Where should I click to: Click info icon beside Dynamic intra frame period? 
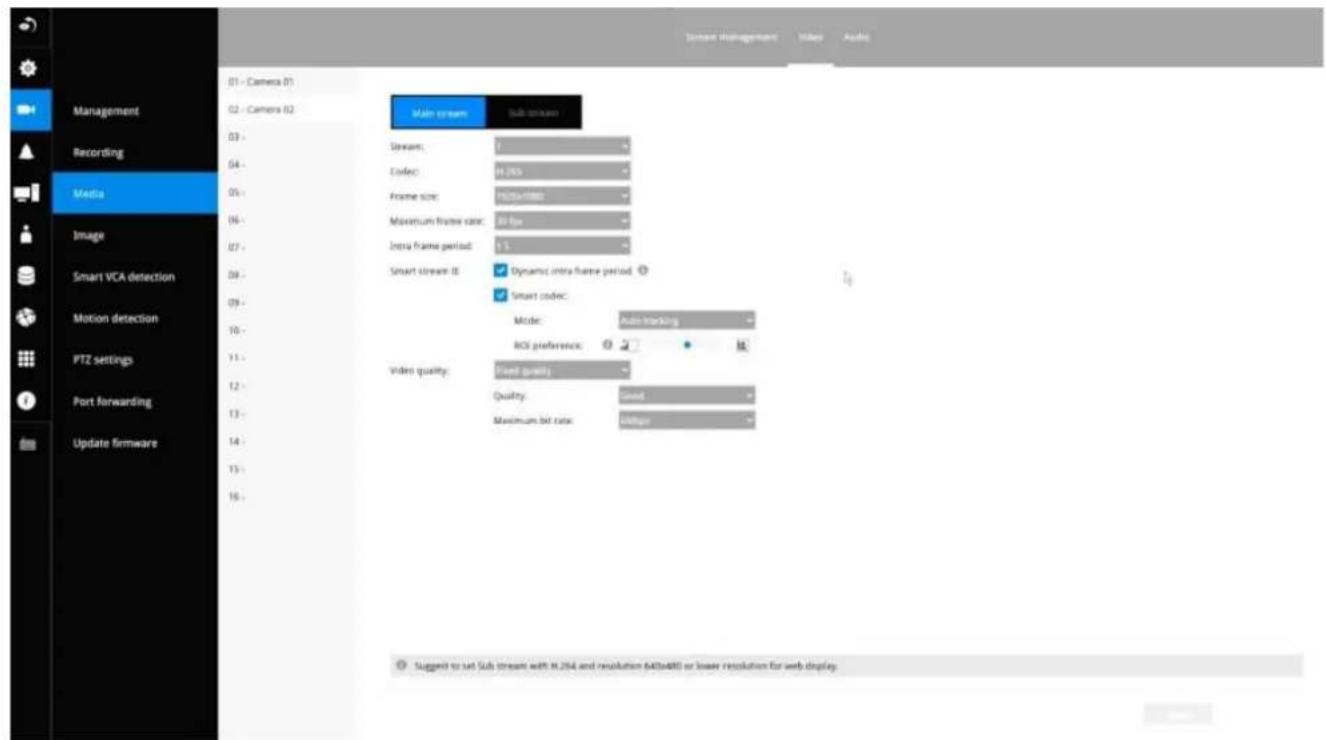[x=643, y=270]
